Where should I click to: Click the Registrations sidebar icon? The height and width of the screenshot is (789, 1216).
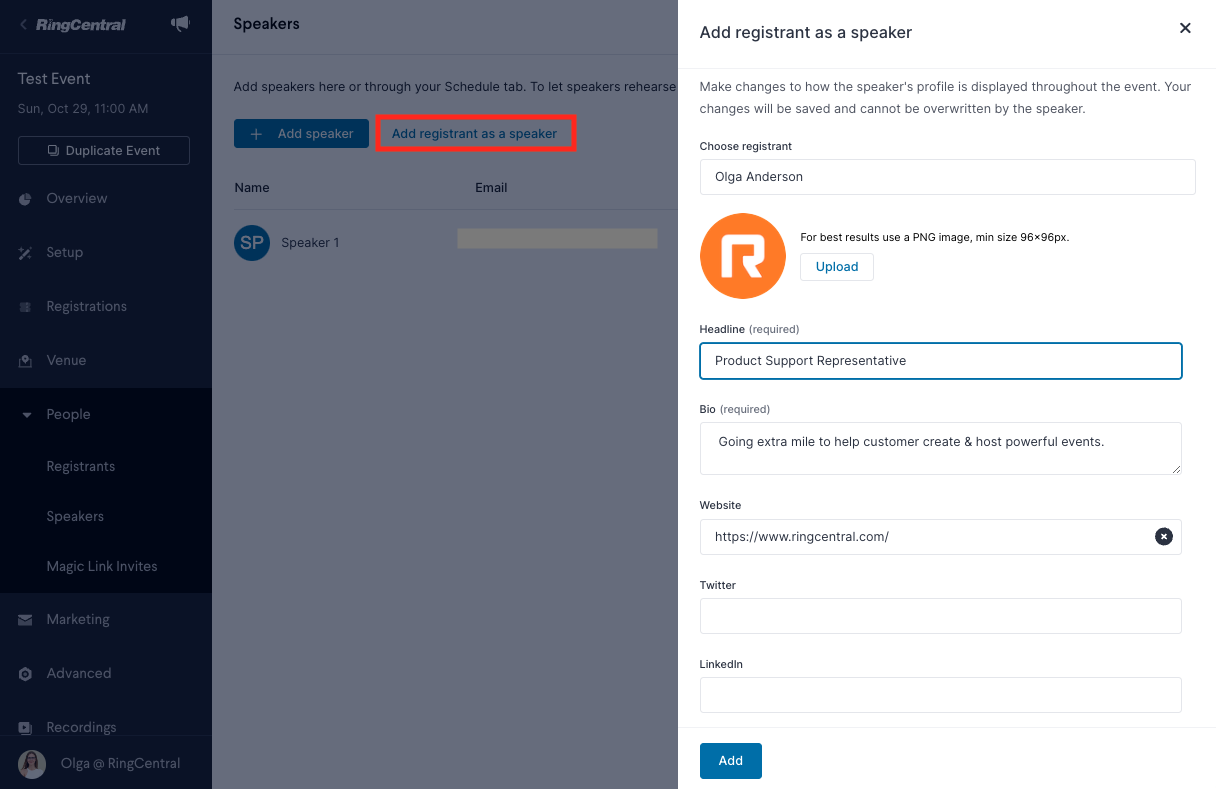(x=25, y=307)
